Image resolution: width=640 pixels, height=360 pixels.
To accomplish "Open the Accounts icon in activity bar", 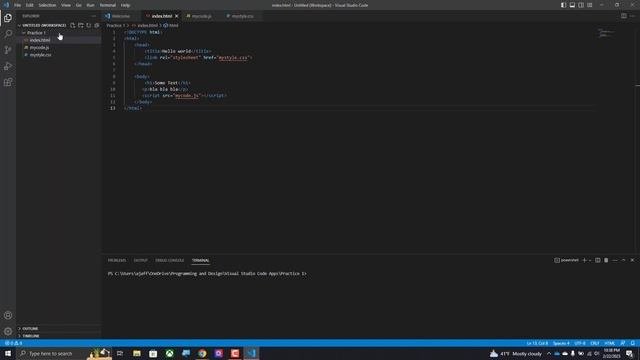I will click(8, 315).
